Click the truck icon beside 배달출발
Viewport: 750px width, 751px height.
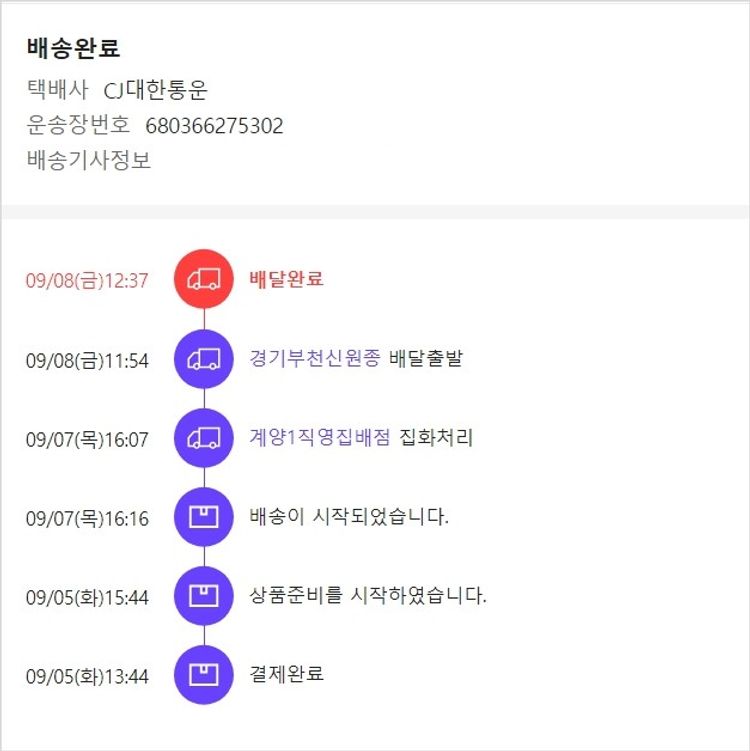[204, 359]
